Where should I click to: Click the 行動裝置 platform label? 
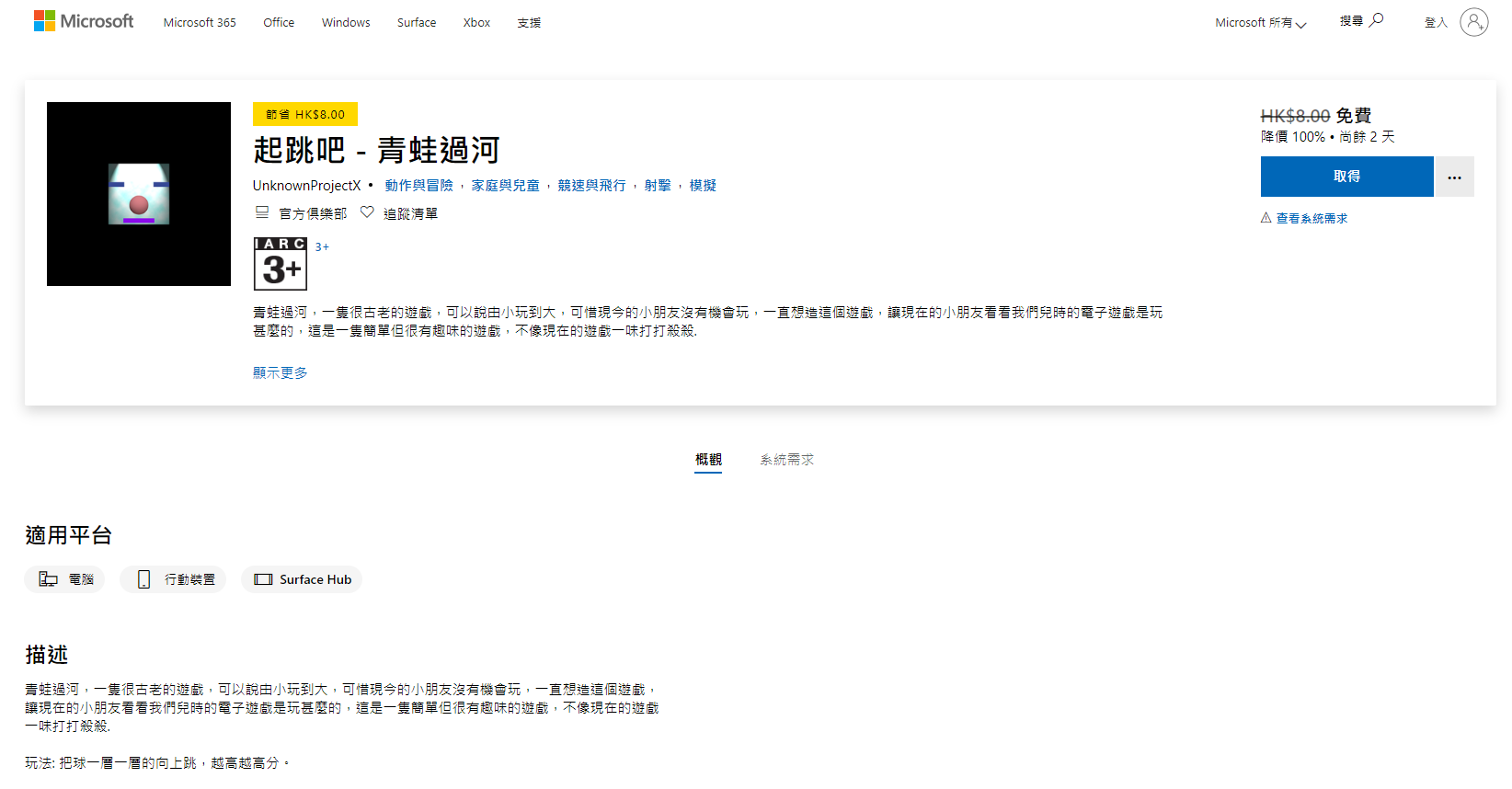point(189,579)
